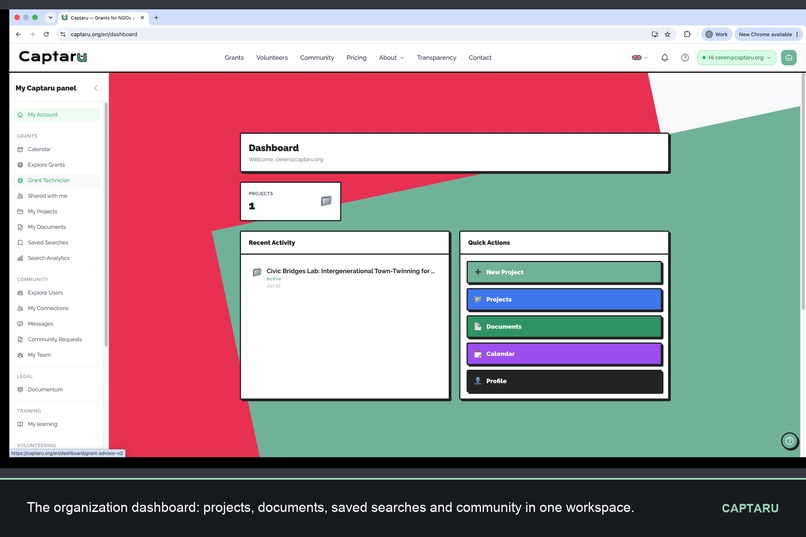Image resolution: width=806 pixels, height=537 pixels.
Task: Click the My Documents file icon
Action: [20, 227]
